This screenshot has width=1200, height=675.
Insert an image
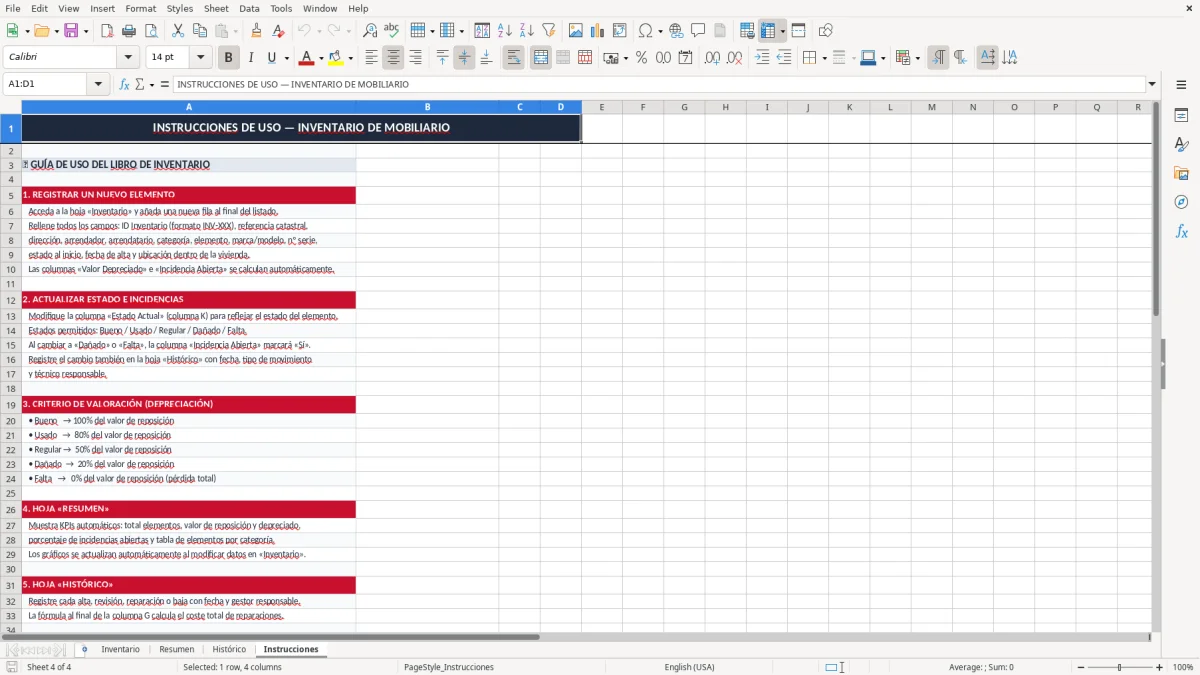[x=576, y=31]
